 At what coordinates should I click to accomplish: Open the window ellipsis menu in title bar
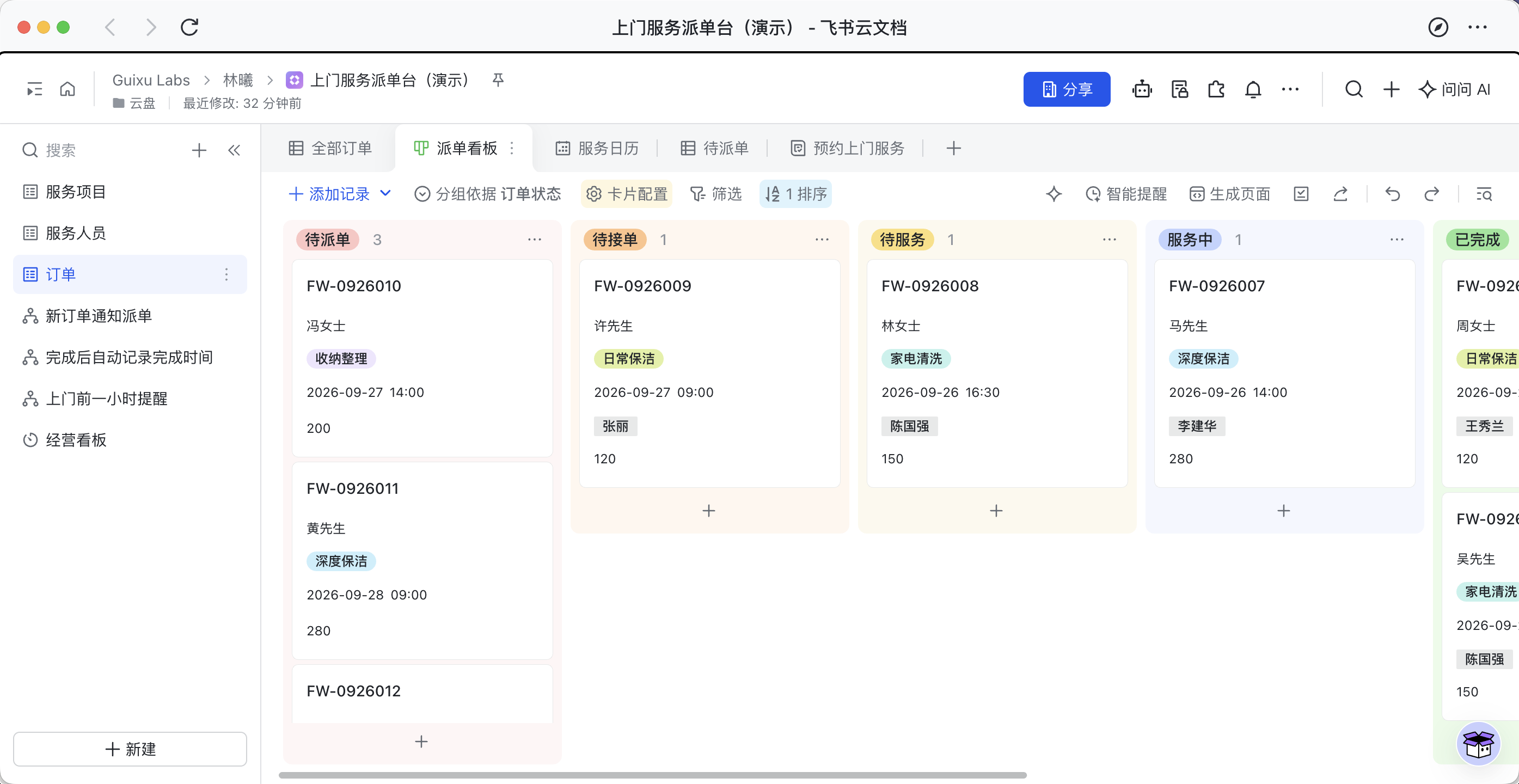[1478, 27]
